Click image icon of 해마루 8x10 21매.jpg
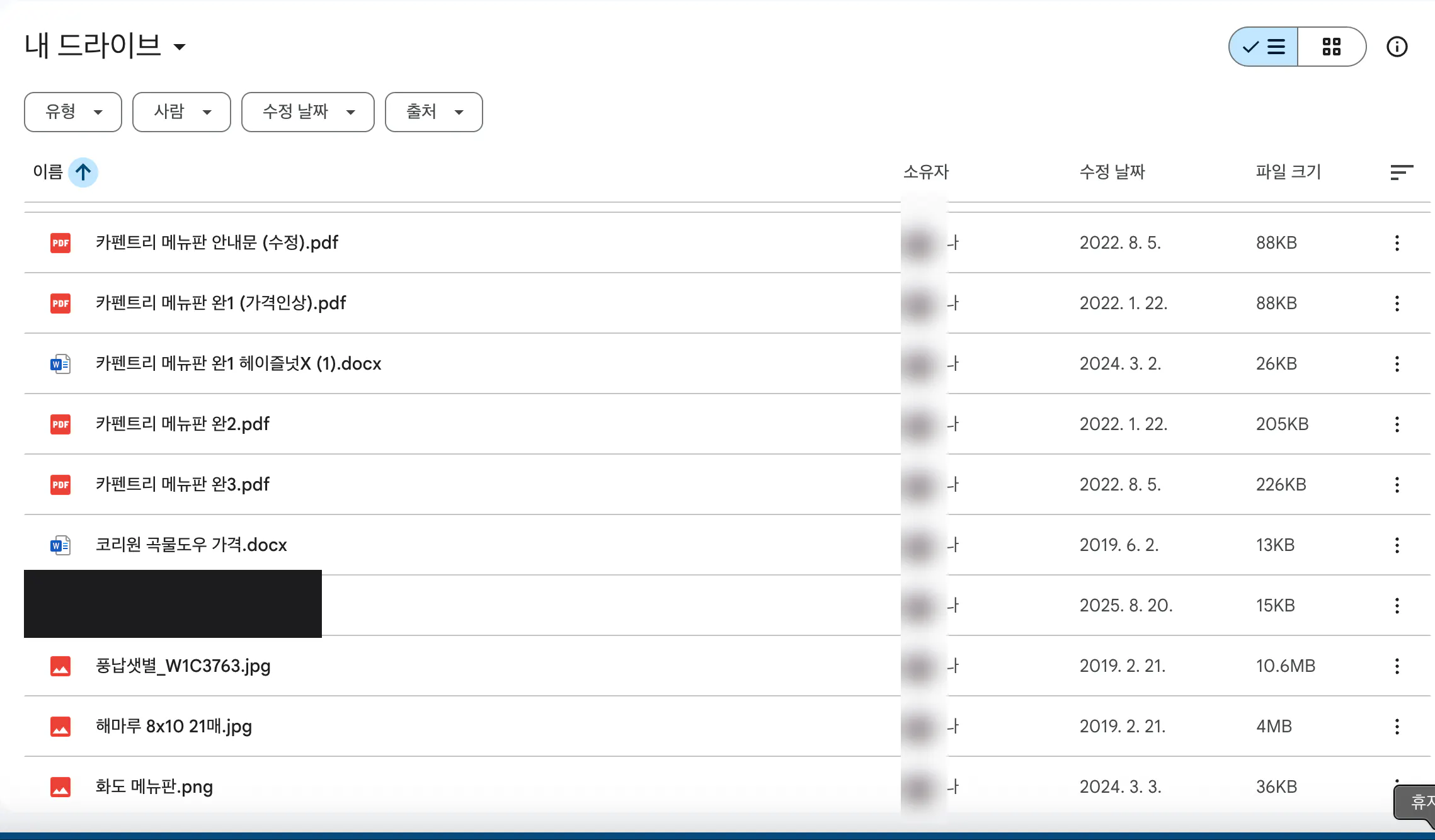This screenshot has width=1435, height=840. tap(60, 727)
